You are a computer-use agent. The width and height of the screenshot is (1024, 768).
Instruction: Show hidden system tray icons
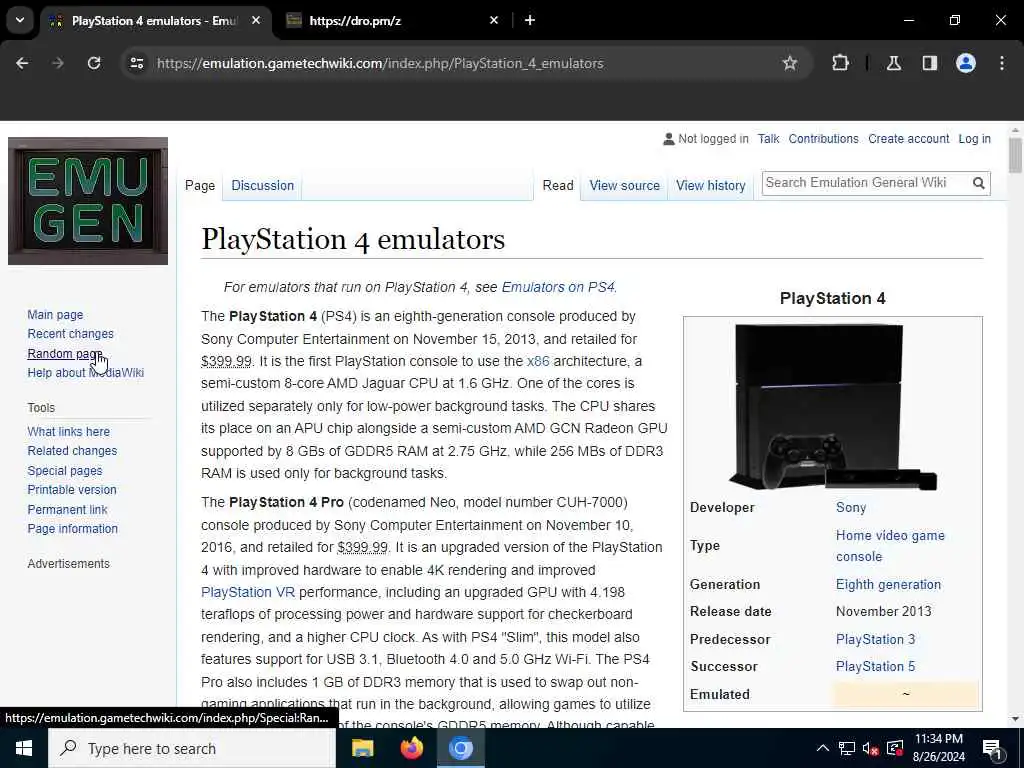pyautogui.click(x=823, y=748)
